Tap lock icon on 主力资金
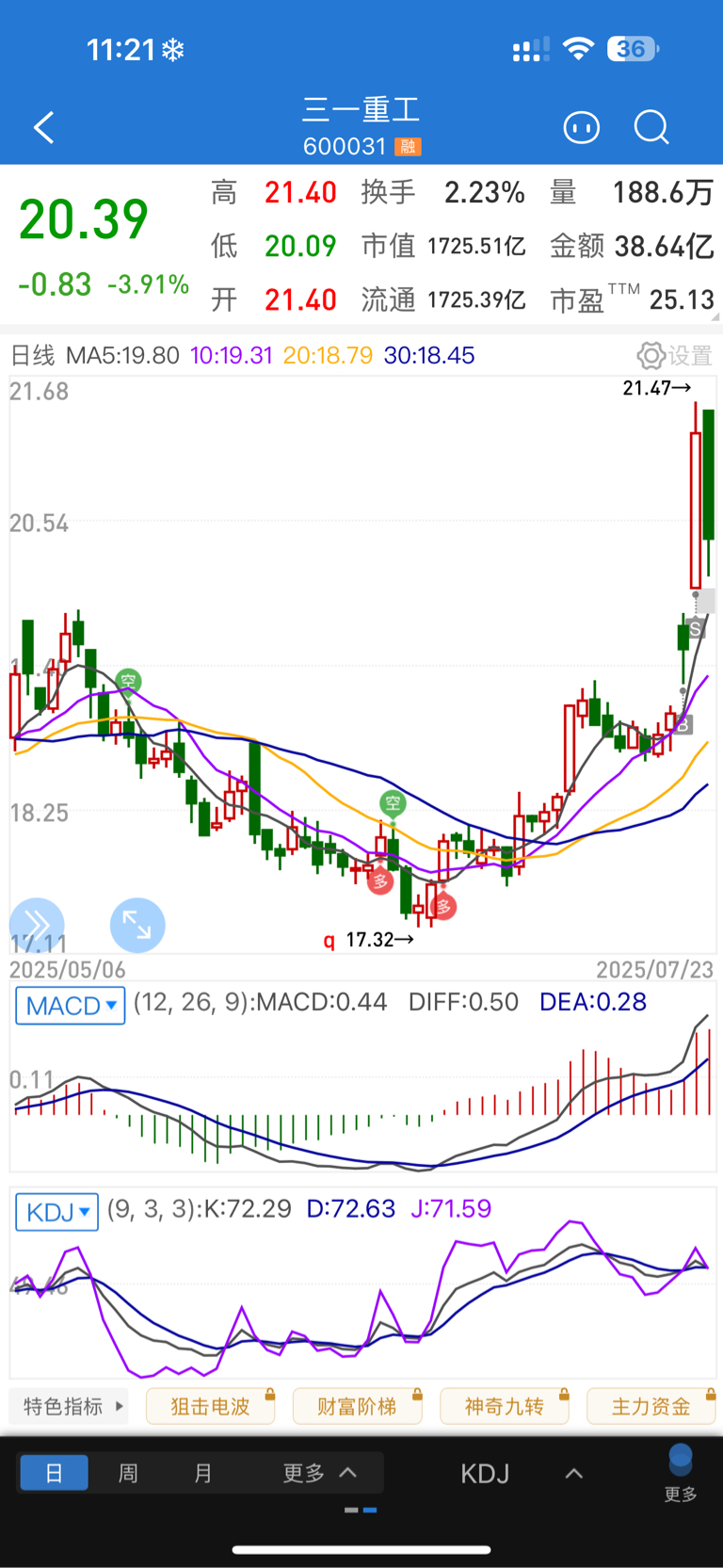 (x=711, y=1394)
